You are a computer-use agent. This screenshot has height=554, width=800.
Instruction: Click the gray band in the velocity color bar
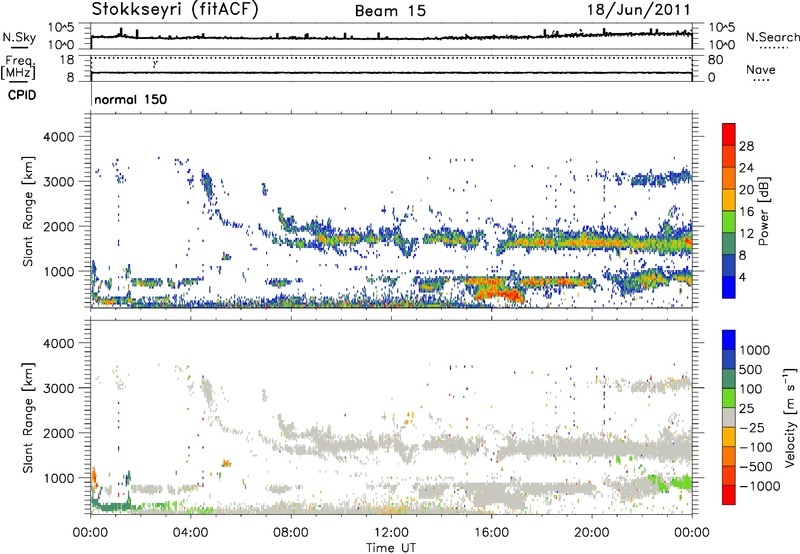tap(729, 417)
